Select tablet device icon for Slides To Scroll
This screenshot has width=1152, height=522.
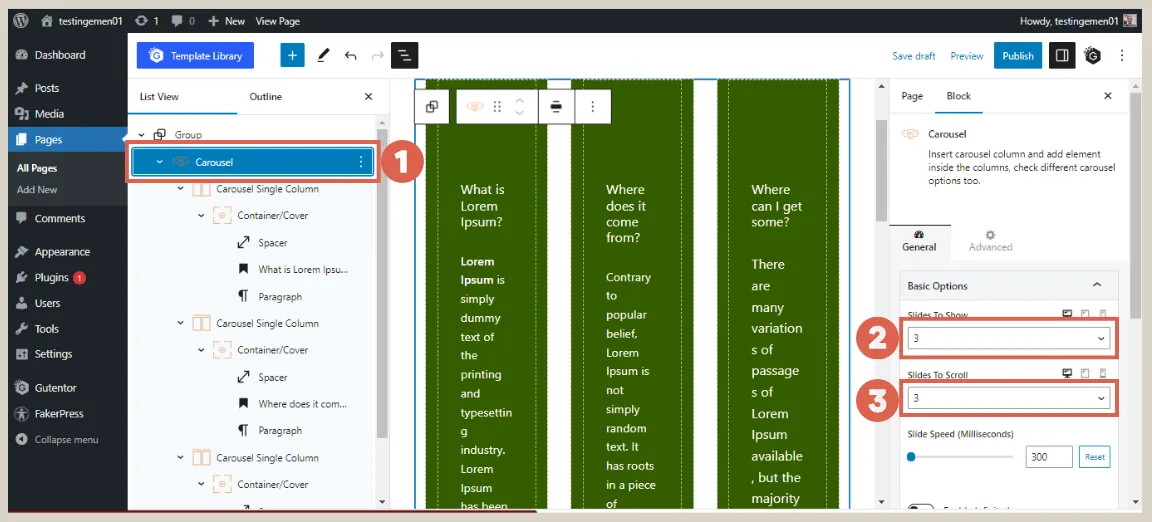pyautogui.click(x=1085, y=373)
